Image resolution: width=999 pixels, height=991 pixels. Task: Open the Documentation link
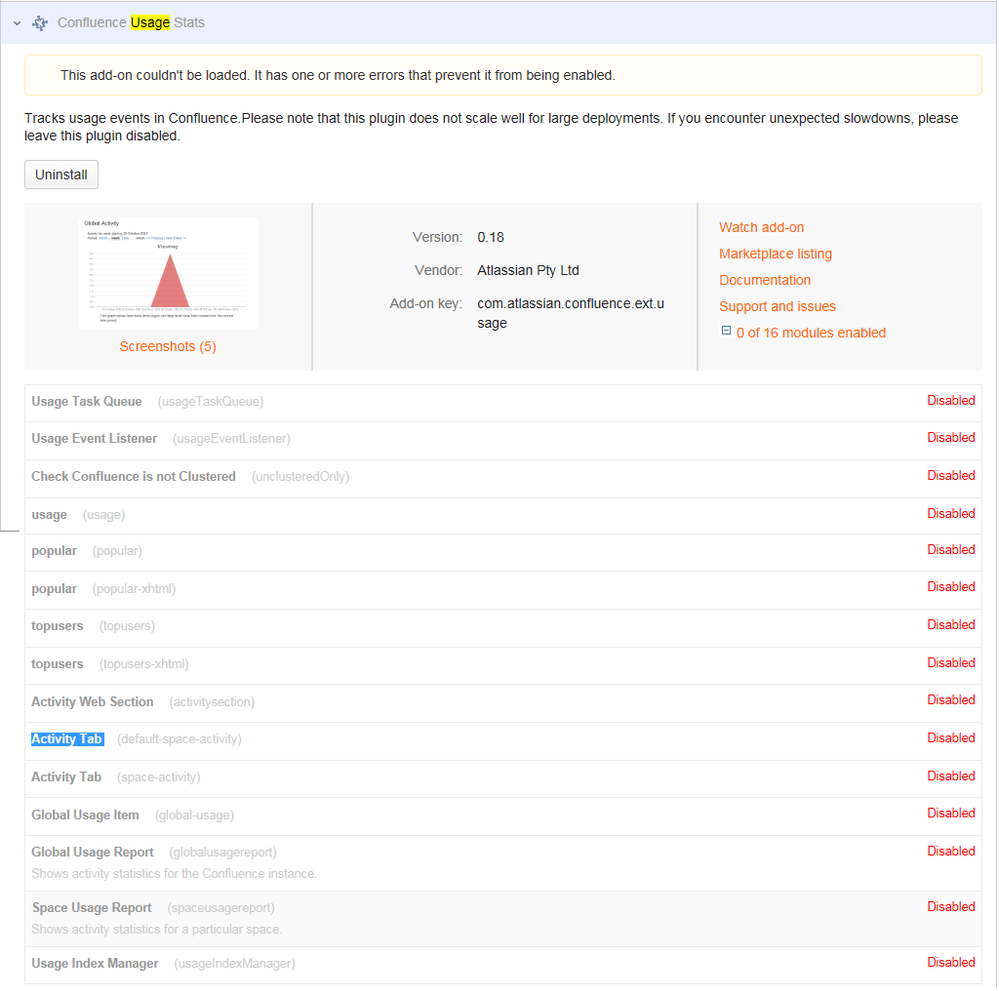pyautogui.click(x=765, y=280)
